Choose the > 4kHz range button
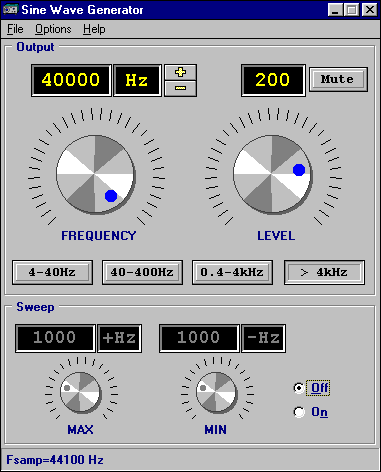381x472 pixels. pyautogui.click(x=324, y=272)
